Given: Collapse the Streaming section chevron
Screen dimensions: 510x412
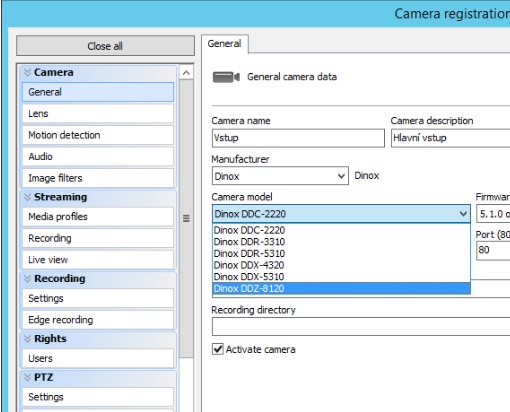Looking at the screenshot, I should [27, 197].
